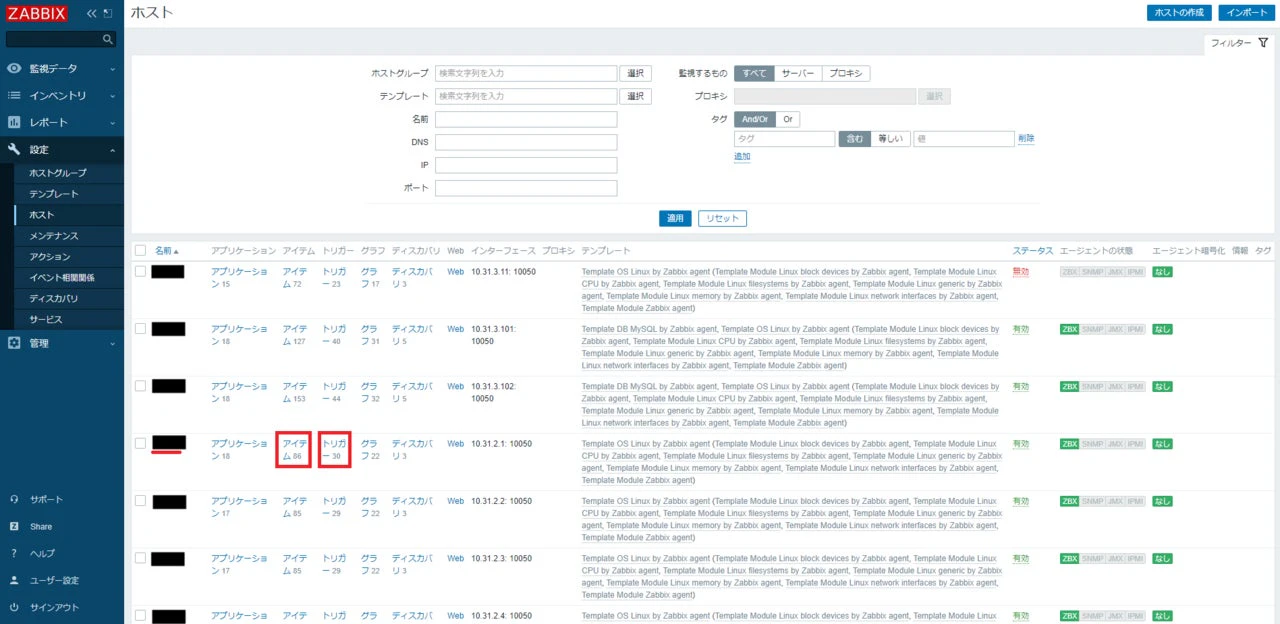The height and width of the screenshot is (624, 1280).
Task: Click the 監視データ eye icon
Action: click(14, 69)
